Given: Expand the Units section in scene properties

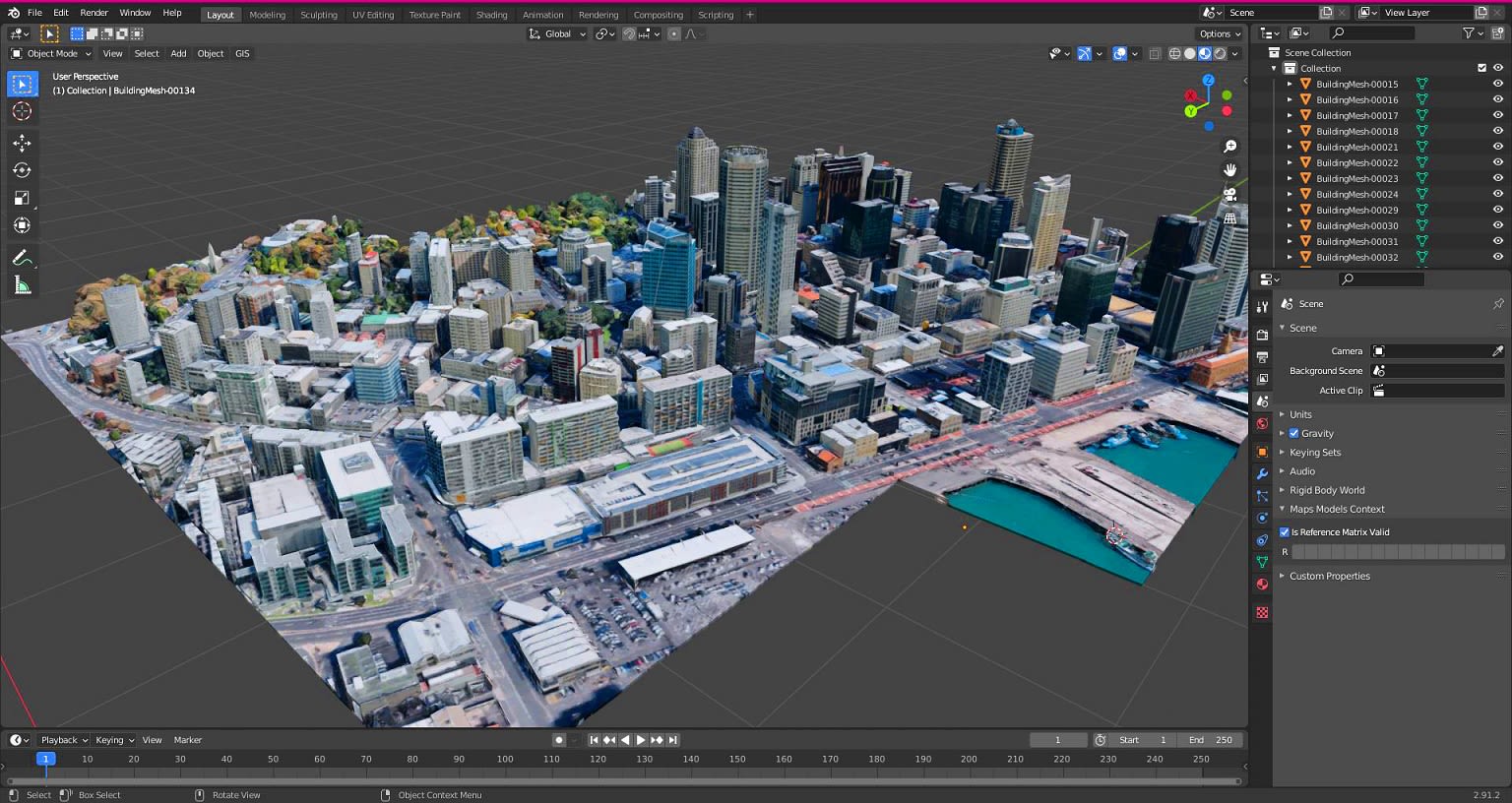Looking at the screenshot, I should [x=1282, y=414].
